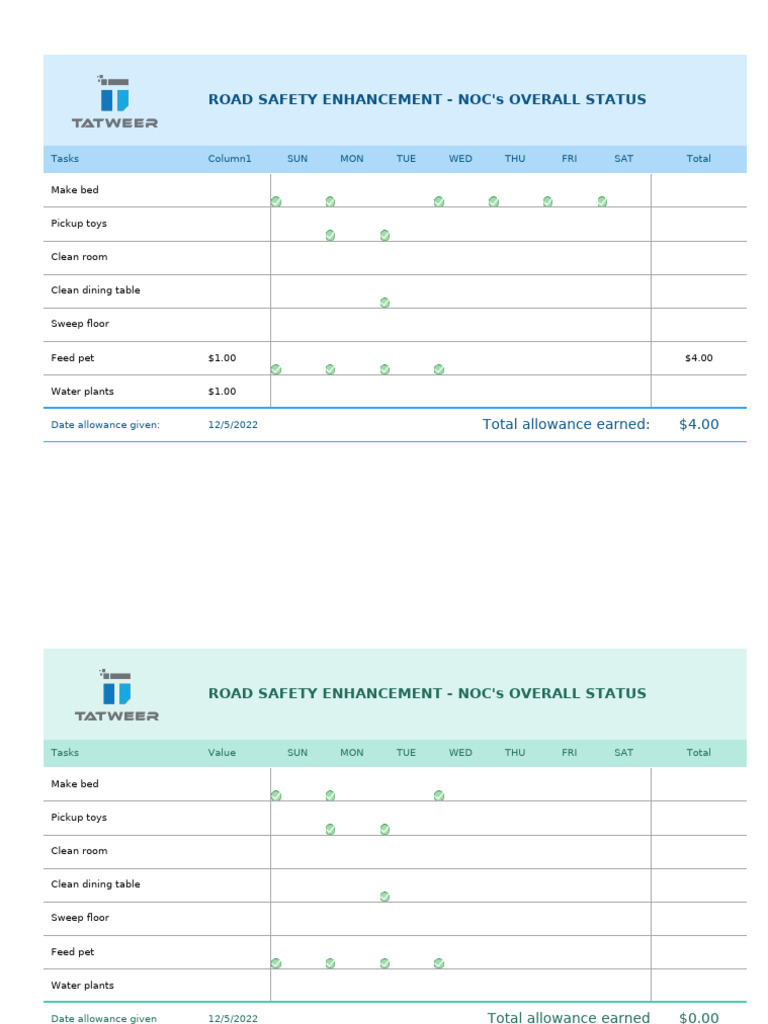Click the SAT header in green table

[x=624, y=752]
